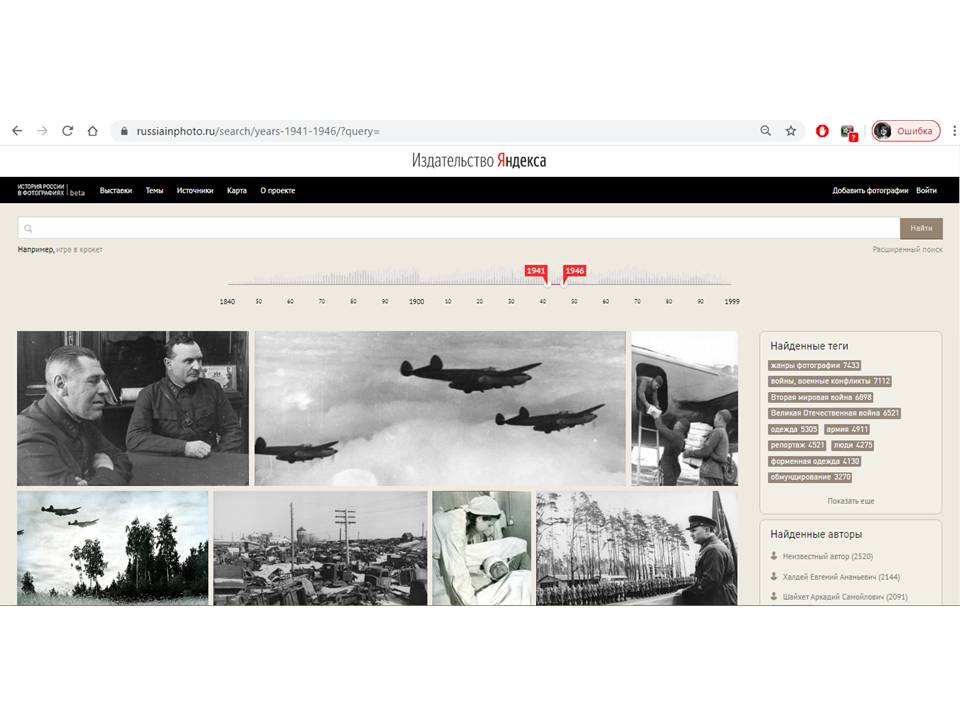Filter by author Халдей Евгений Ананьевич

[x=841, y=577]
